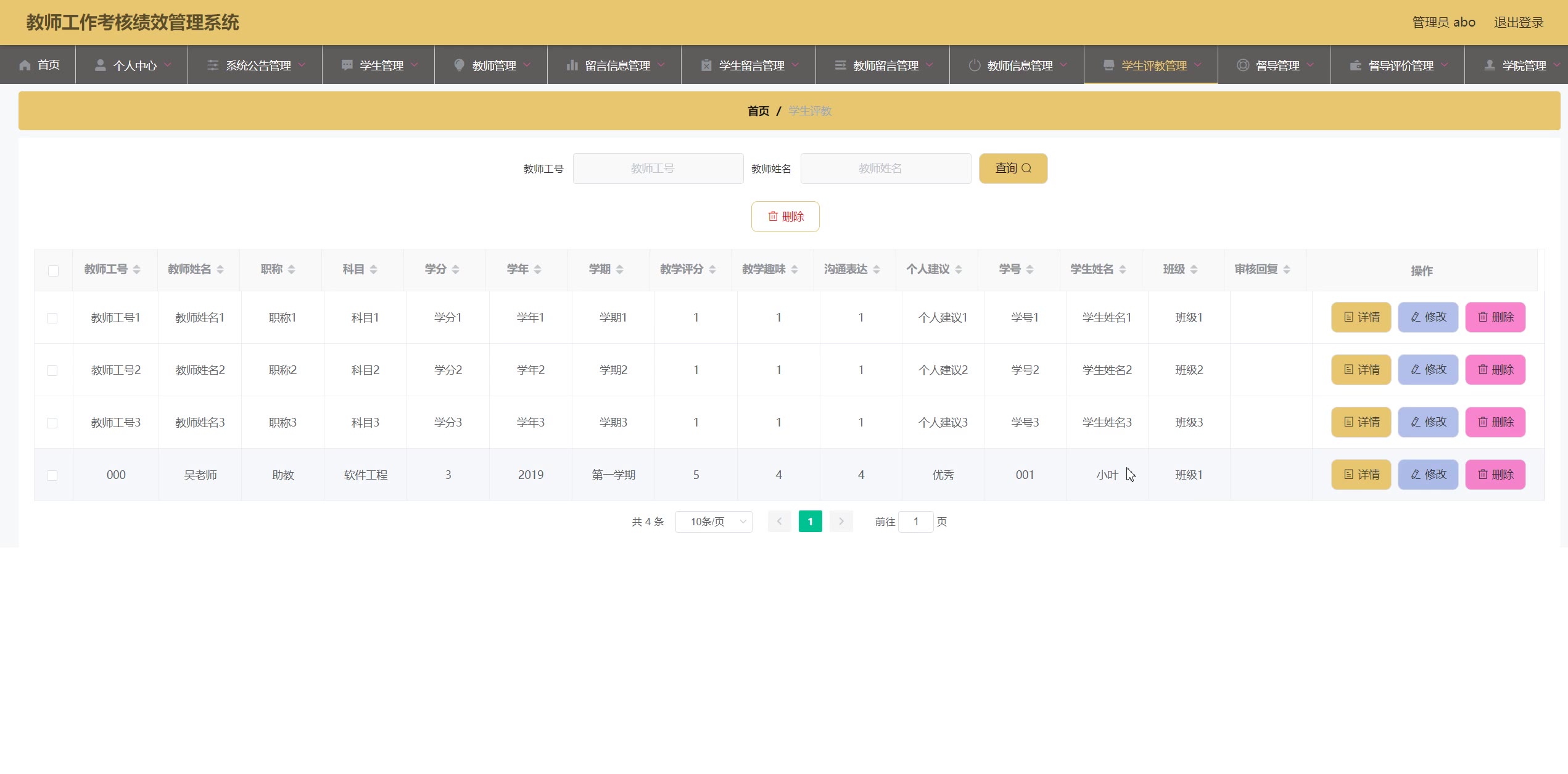Toggle the select-all header checkbox
Image resolution: width=1568 pixels, height=774 pixels.
point(53,271)
